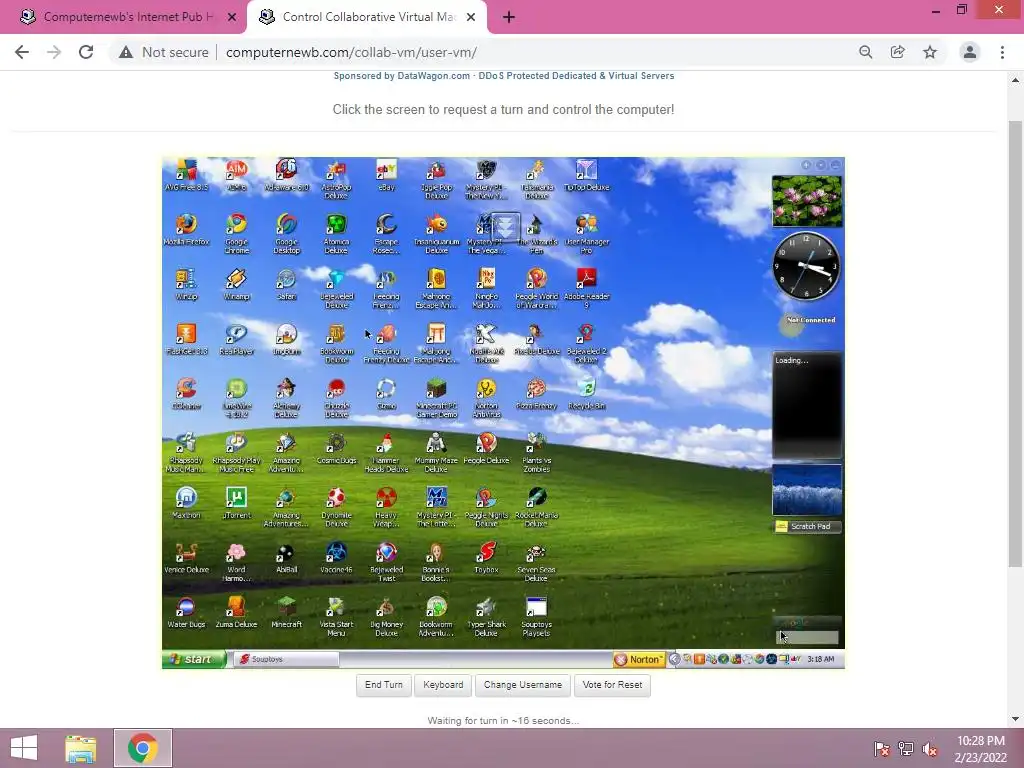Open Windows Start menu on host taskbar
This screenshot has height=768, width=1024.
tap(24, 748)
